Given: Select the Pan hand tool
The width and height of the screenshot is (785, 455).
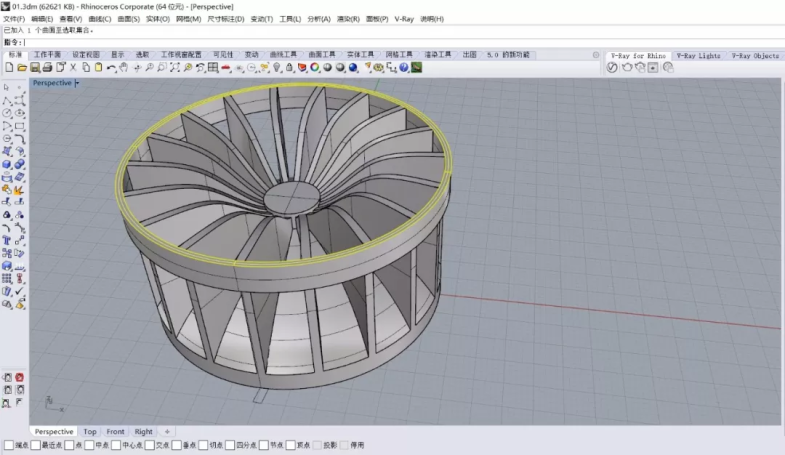Looking at the screenshot, I should (123, 68).
